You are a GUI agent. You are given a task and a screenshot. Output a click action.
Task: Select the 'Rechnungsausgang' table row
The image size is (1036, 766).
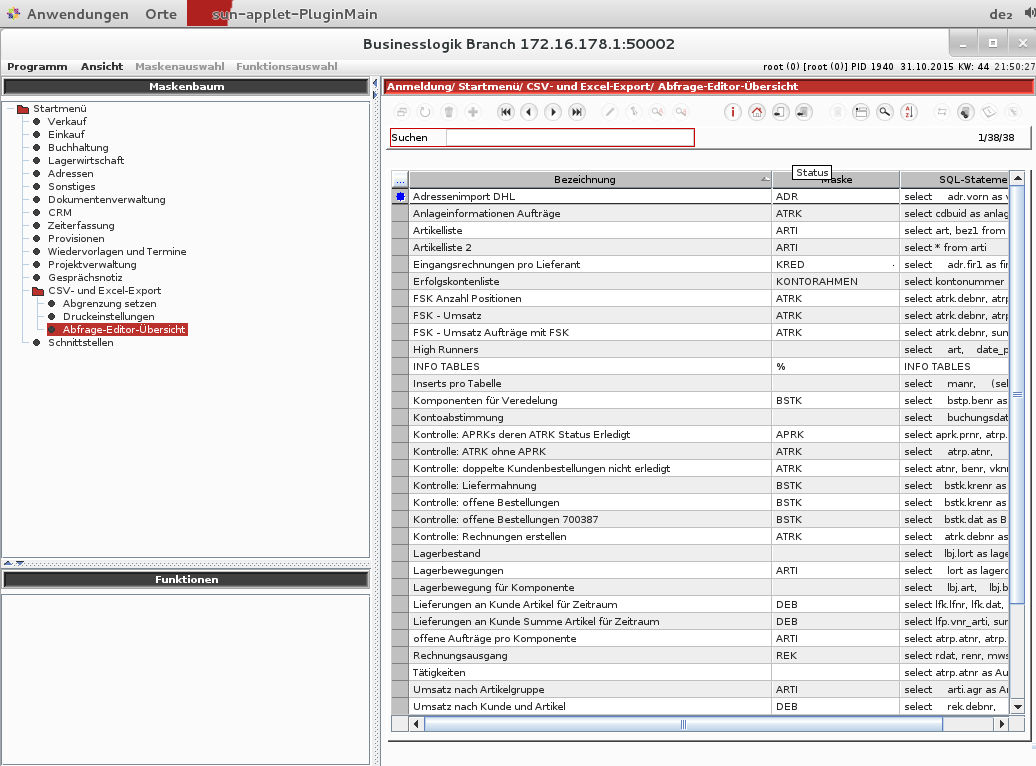tap(700, 656)
